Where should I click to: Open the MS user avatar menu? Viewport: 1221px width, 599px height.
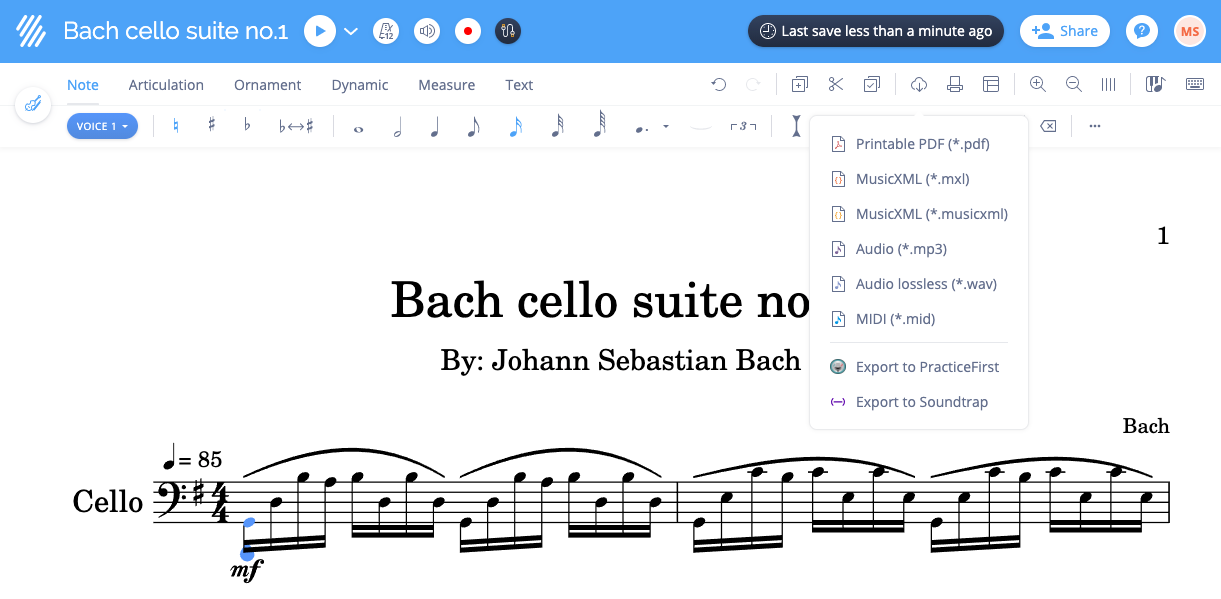[x=1190, y=31]
